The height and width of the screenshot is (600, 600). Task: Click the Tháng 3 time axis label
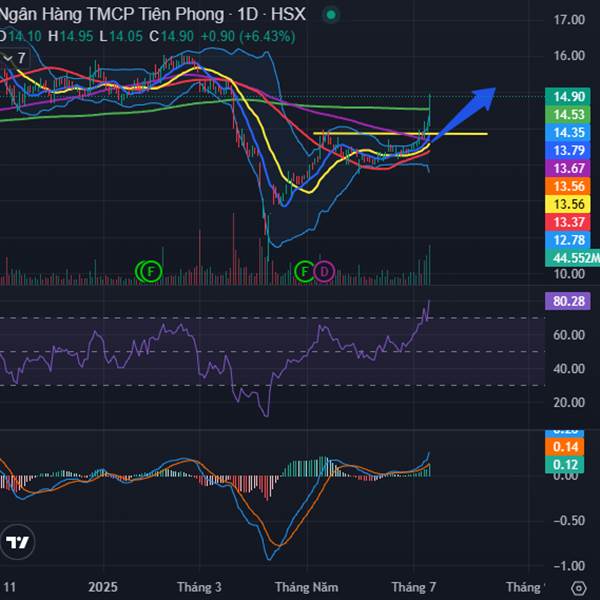coord(199,587)
